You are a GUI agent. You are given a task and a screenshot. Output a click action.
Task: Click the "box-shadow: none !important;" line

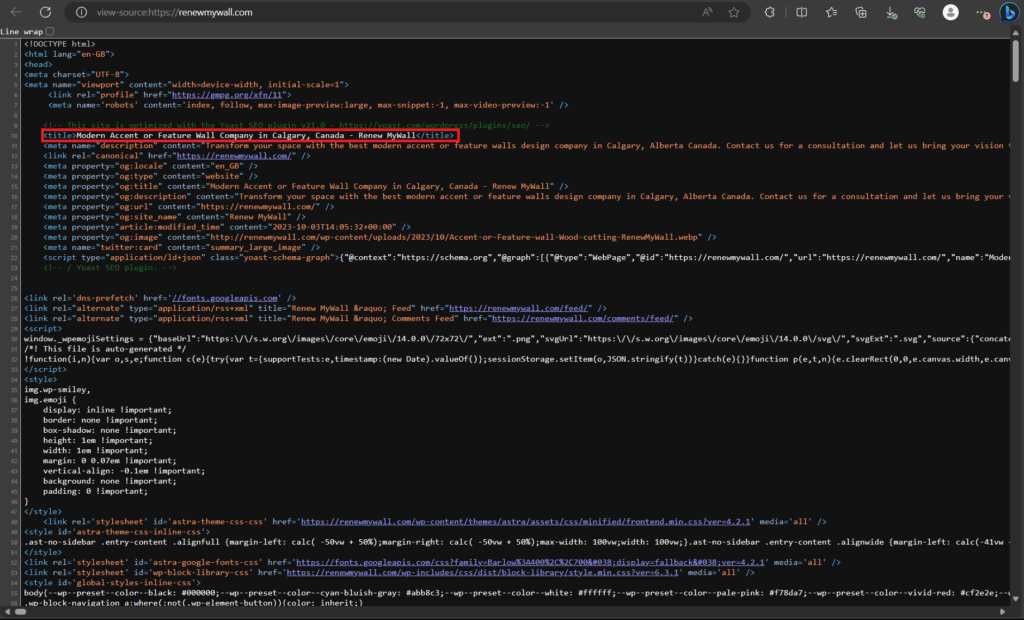110,430
